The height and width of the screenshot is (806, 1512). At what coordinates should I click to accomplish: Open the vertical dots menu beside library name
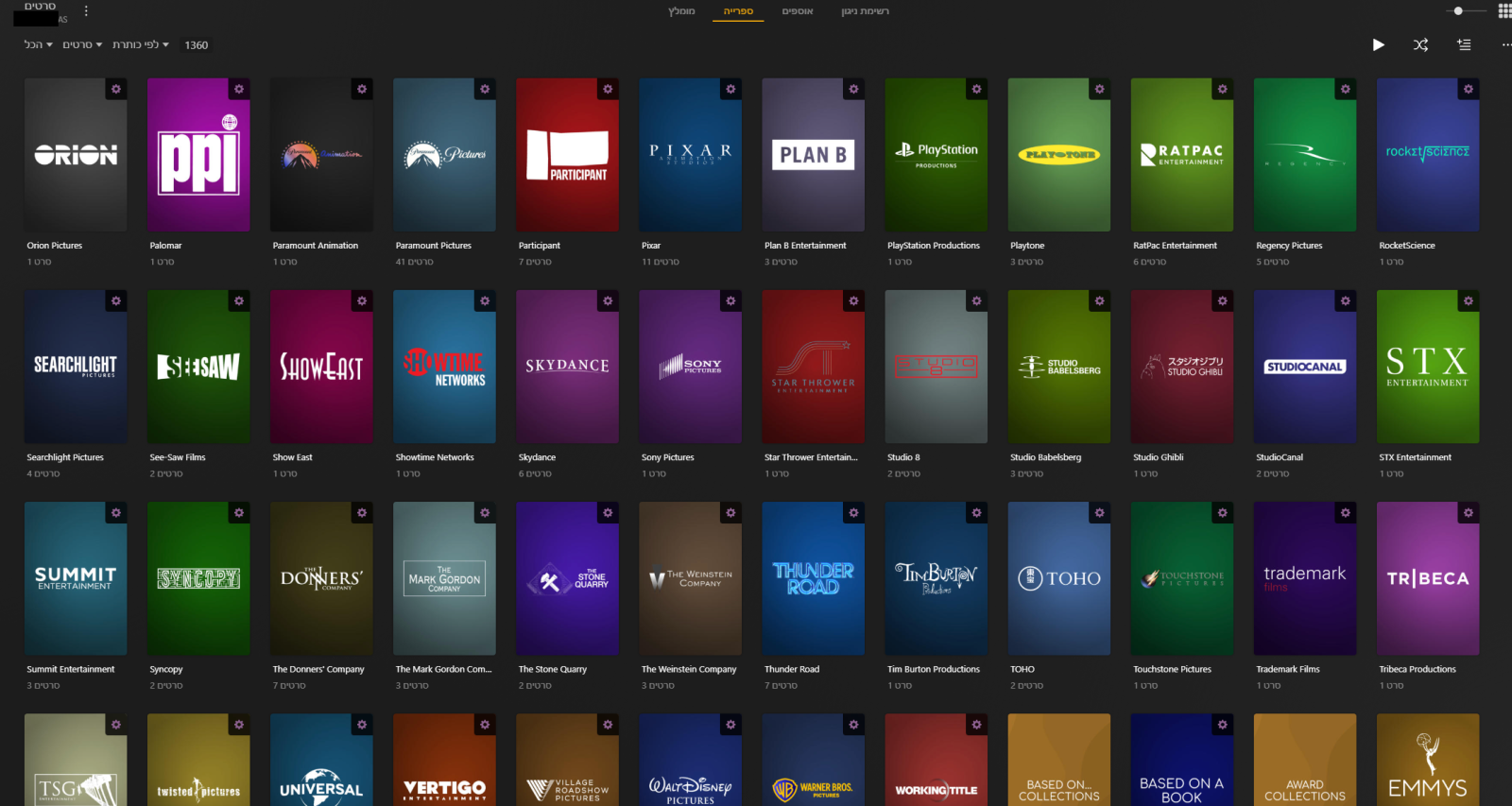(86, 11)
